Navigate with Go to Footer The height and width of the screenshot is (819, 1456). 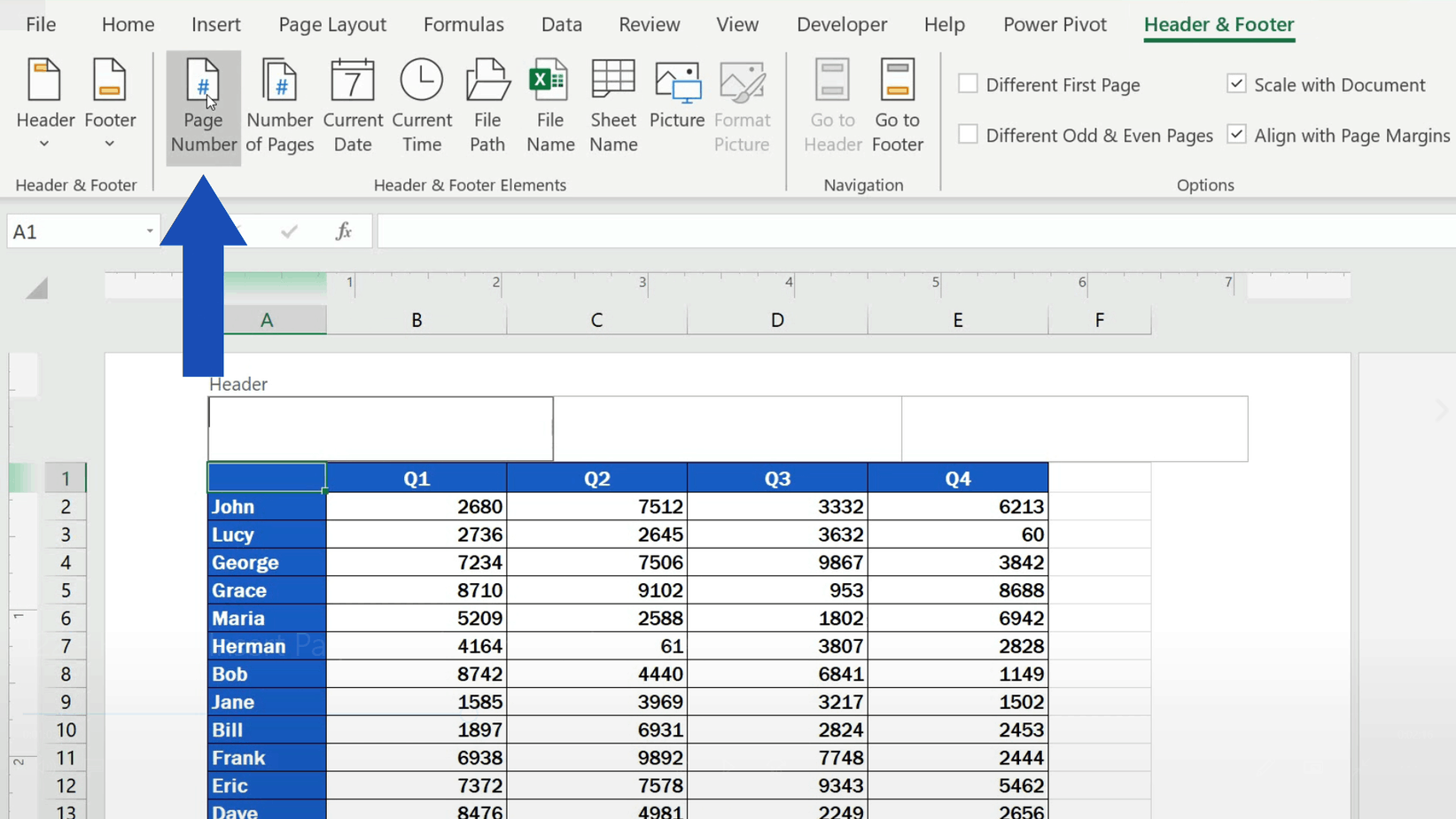[x=897, y=105]
